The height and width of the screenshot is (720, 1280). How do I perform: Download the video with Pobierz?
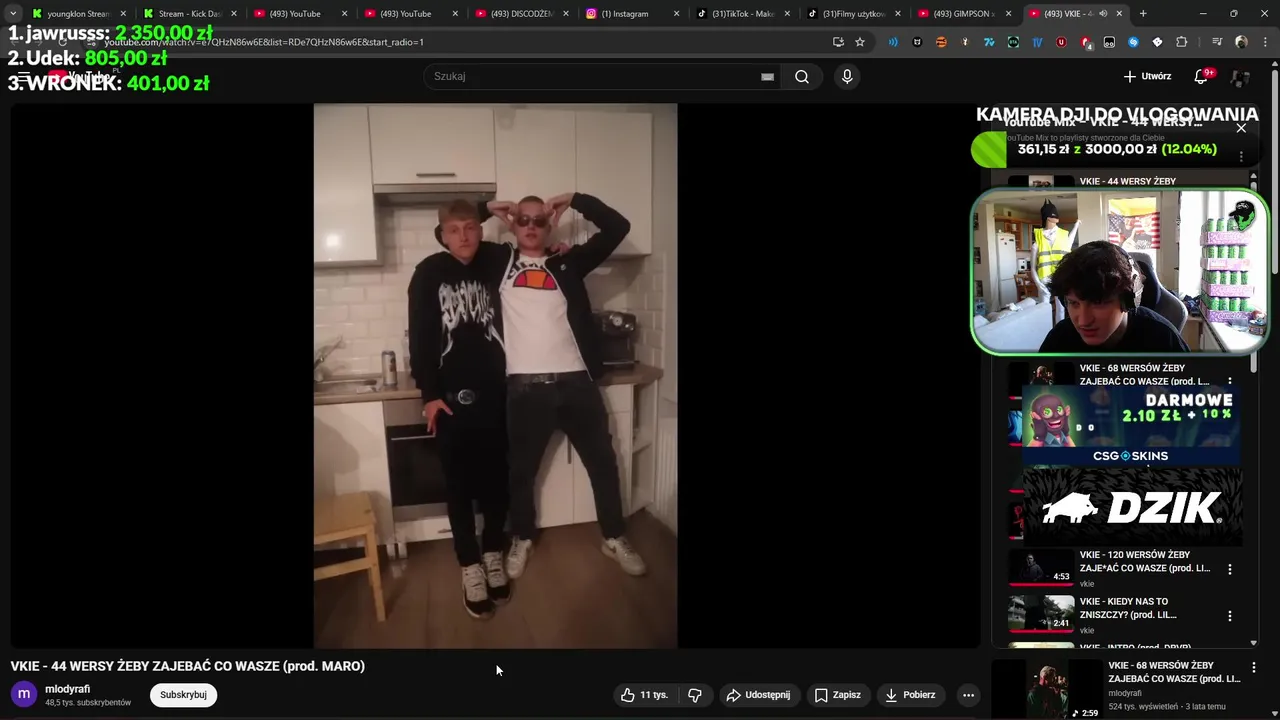910,695
